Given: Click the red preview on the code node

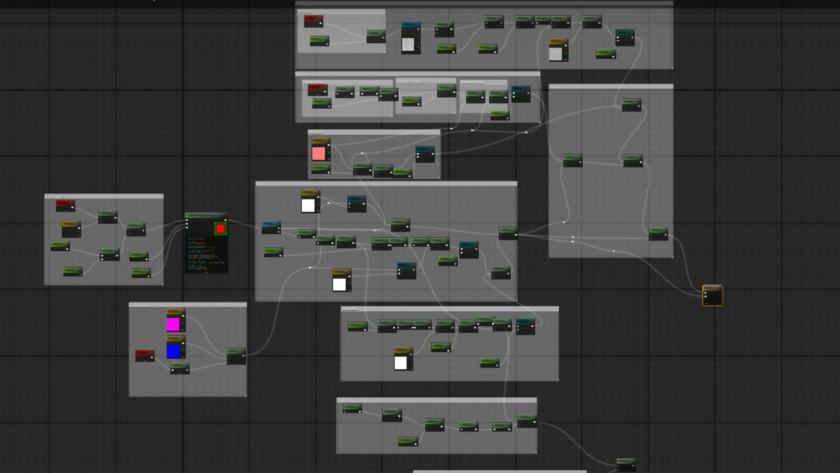Looking at the screenshot, I should [x=220, y=229].
